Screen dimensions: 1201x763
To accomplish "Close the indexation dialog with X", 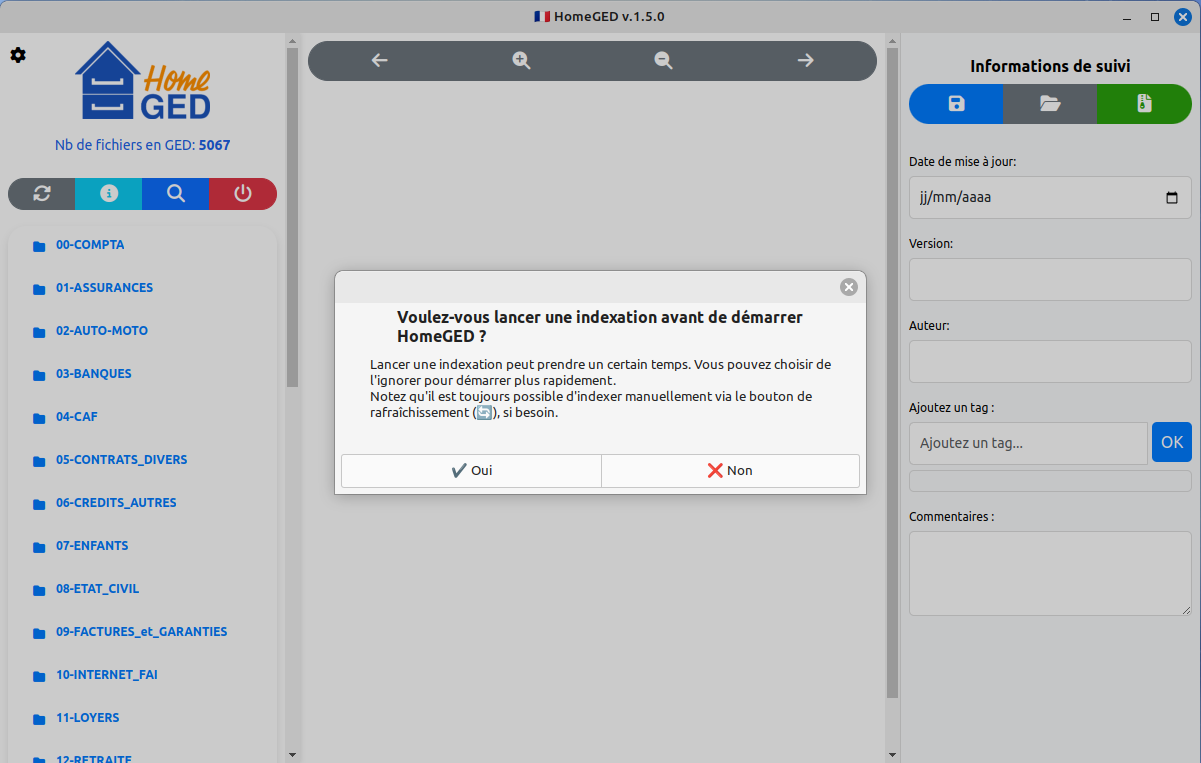I will point(849,287).
